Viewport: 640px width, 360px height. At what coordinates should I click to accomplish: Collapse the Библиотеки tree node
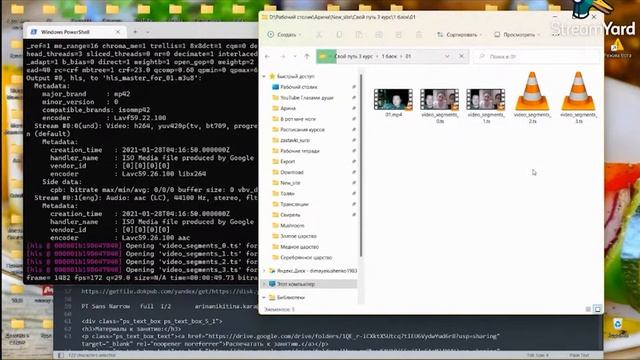pos(264,297)
